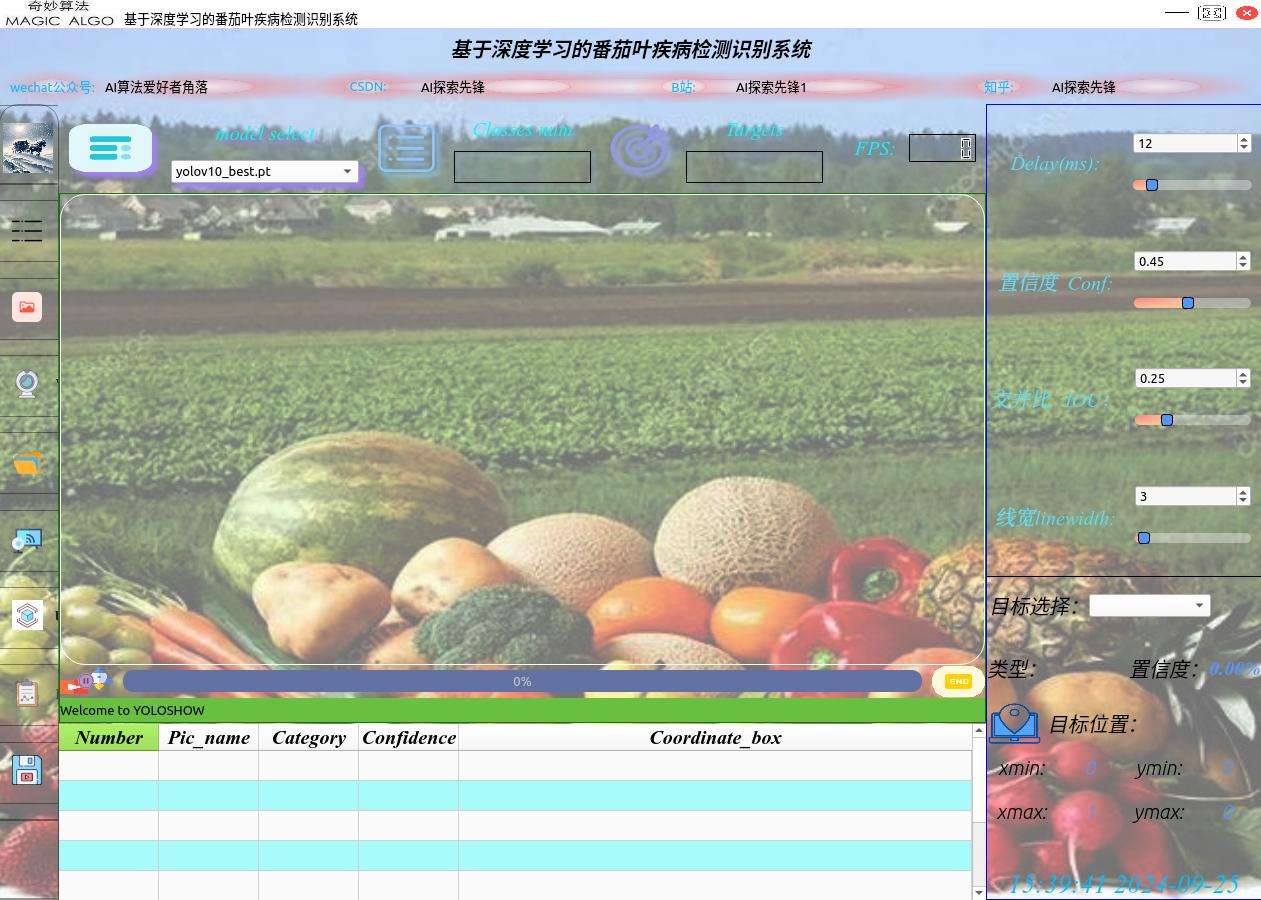Screen dimensions: 1261x900
Task: Click the teal model menu icon
Action: click(110, 149)
